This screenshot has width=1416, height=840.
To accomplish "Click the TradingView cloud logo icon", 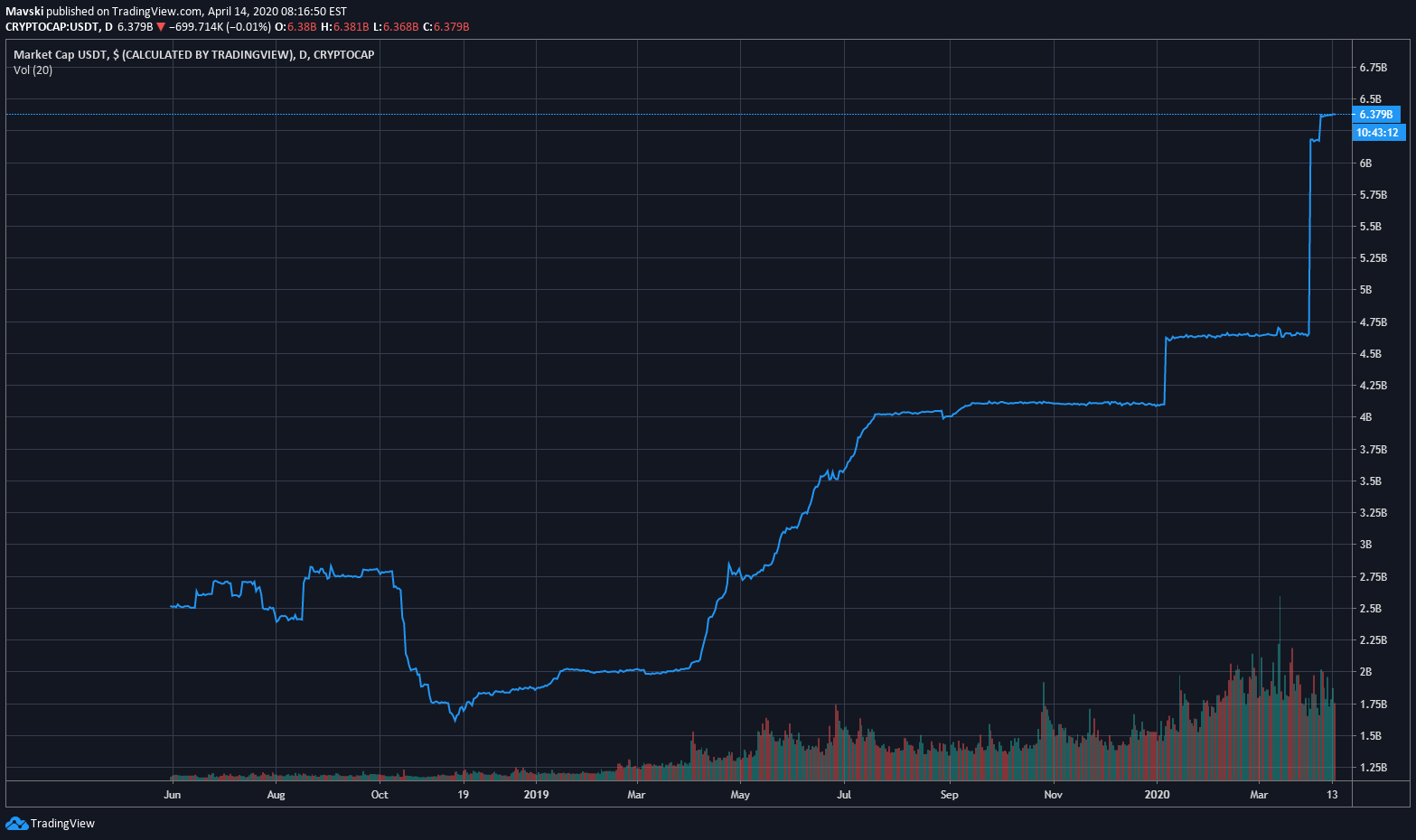I will 18,823.
